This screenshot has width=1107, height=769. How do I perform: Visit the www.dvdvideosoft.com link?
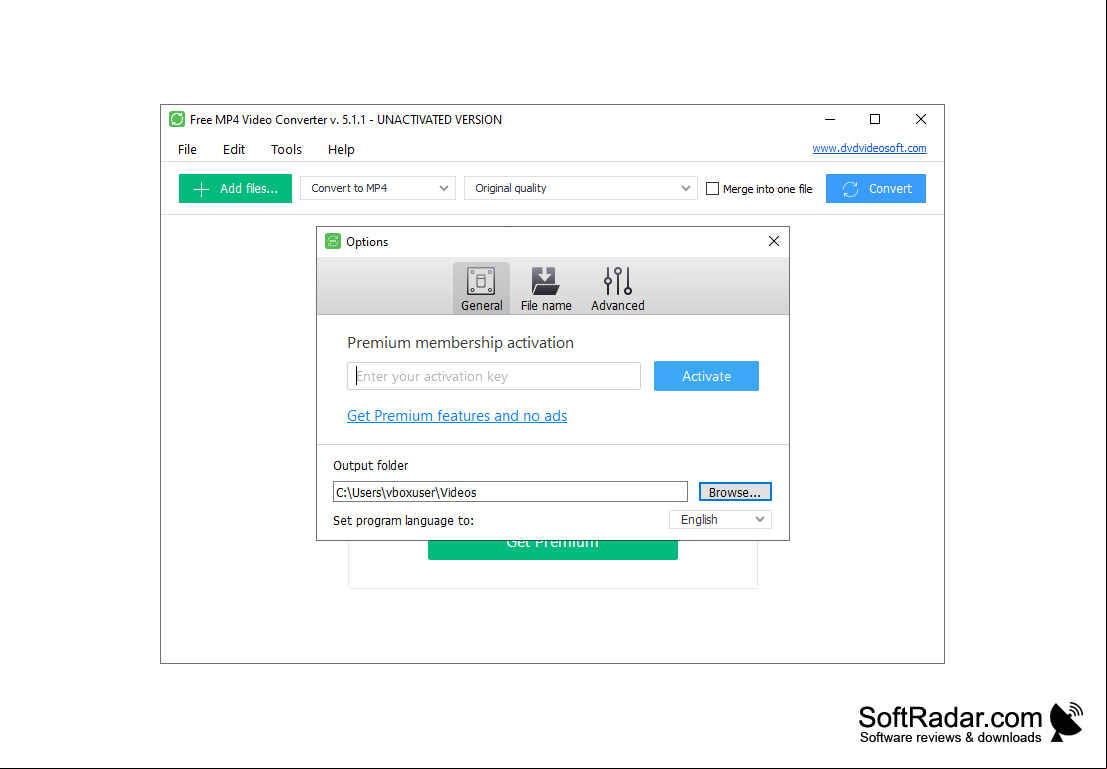coord(869,148)
